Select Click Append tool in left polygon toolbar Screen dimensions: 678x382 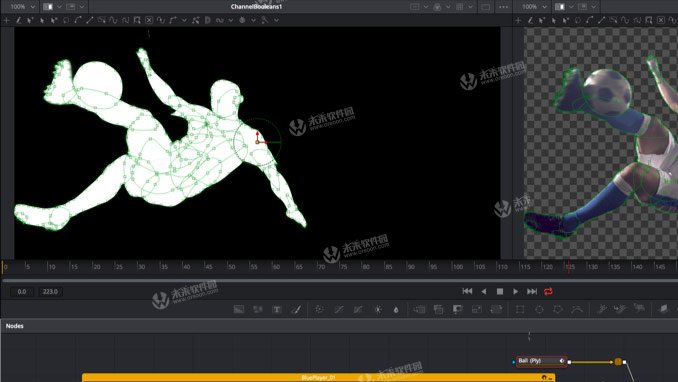point(6,20)
